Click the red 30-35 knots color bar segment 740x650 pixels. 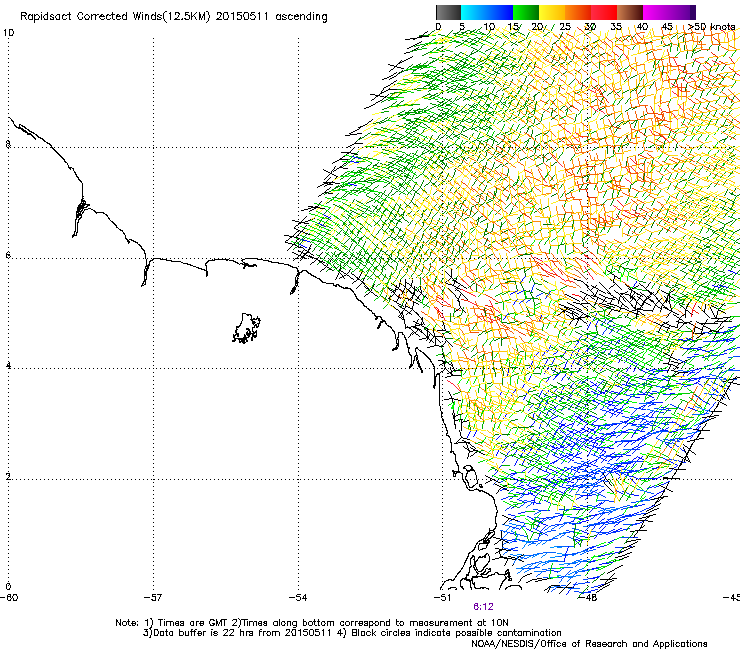click(x=604, y=12)
